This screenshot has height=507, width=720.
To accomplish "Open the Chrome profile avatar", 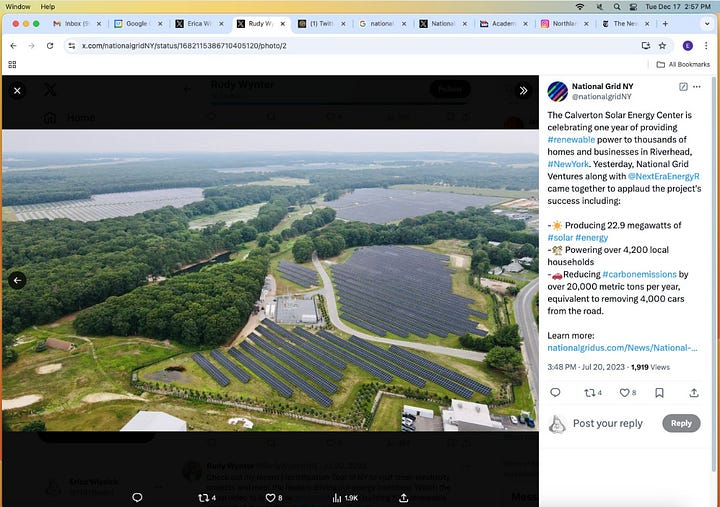I will pos(687,45).
